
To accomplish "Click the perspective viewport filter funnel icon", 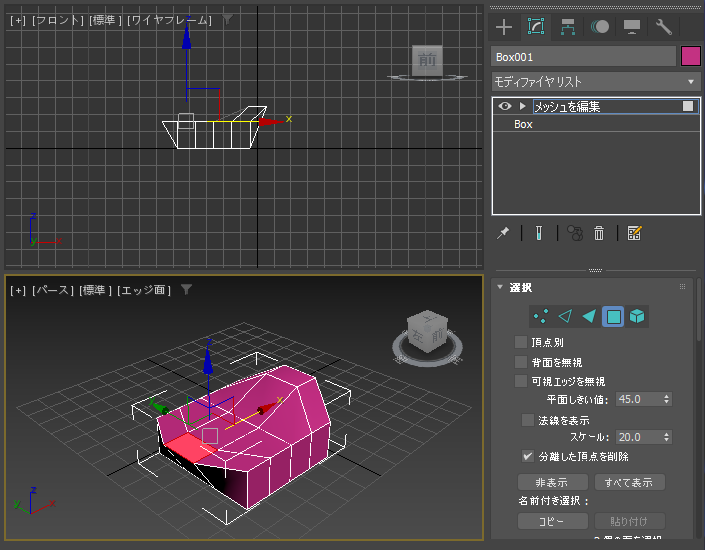I will (187, 290).
